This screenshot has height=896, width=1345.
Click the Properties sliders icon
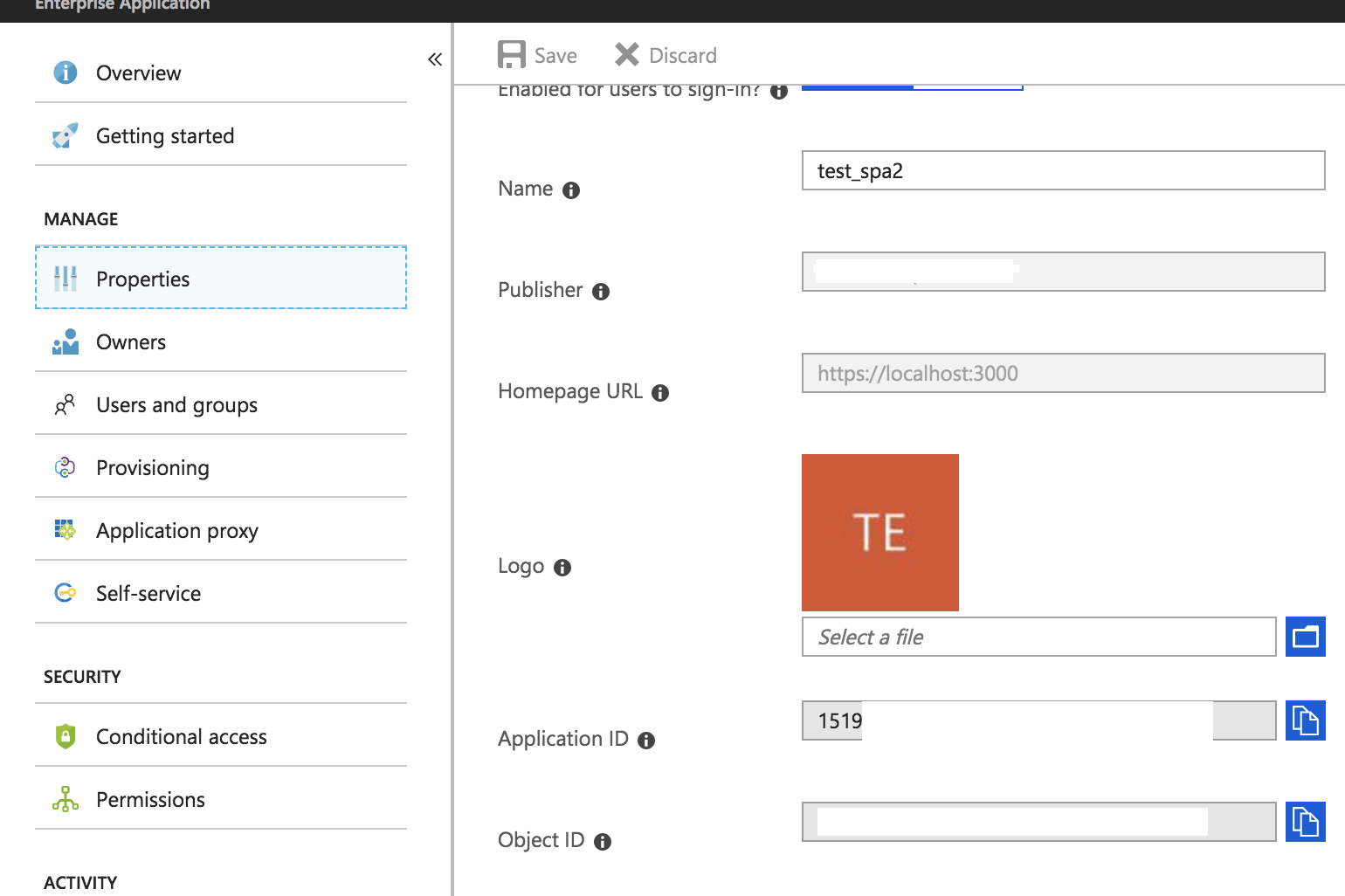click(x=66, y=279)
